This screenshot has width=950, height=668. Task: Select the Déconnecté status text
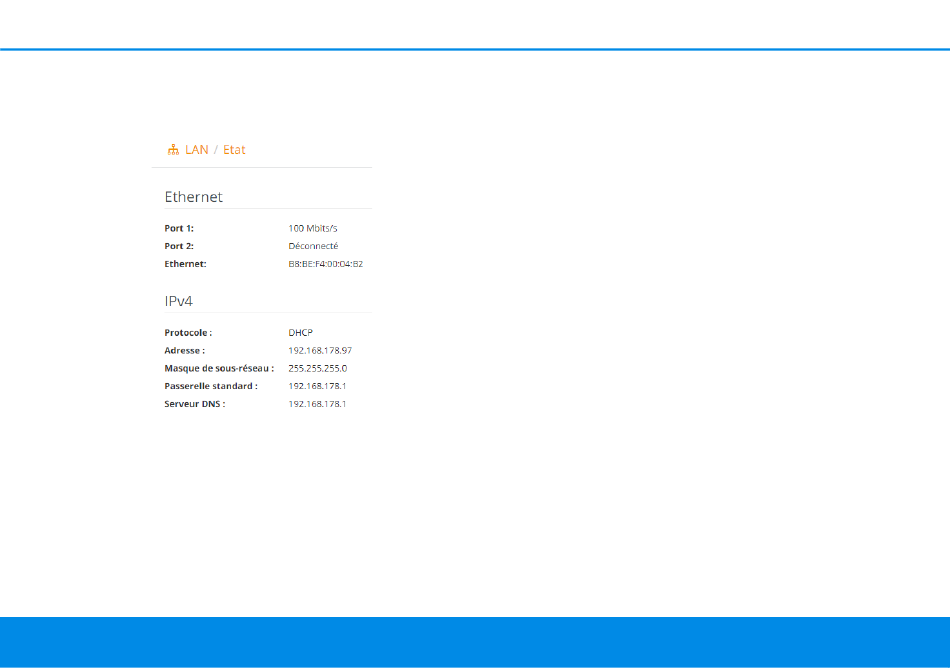313,246
